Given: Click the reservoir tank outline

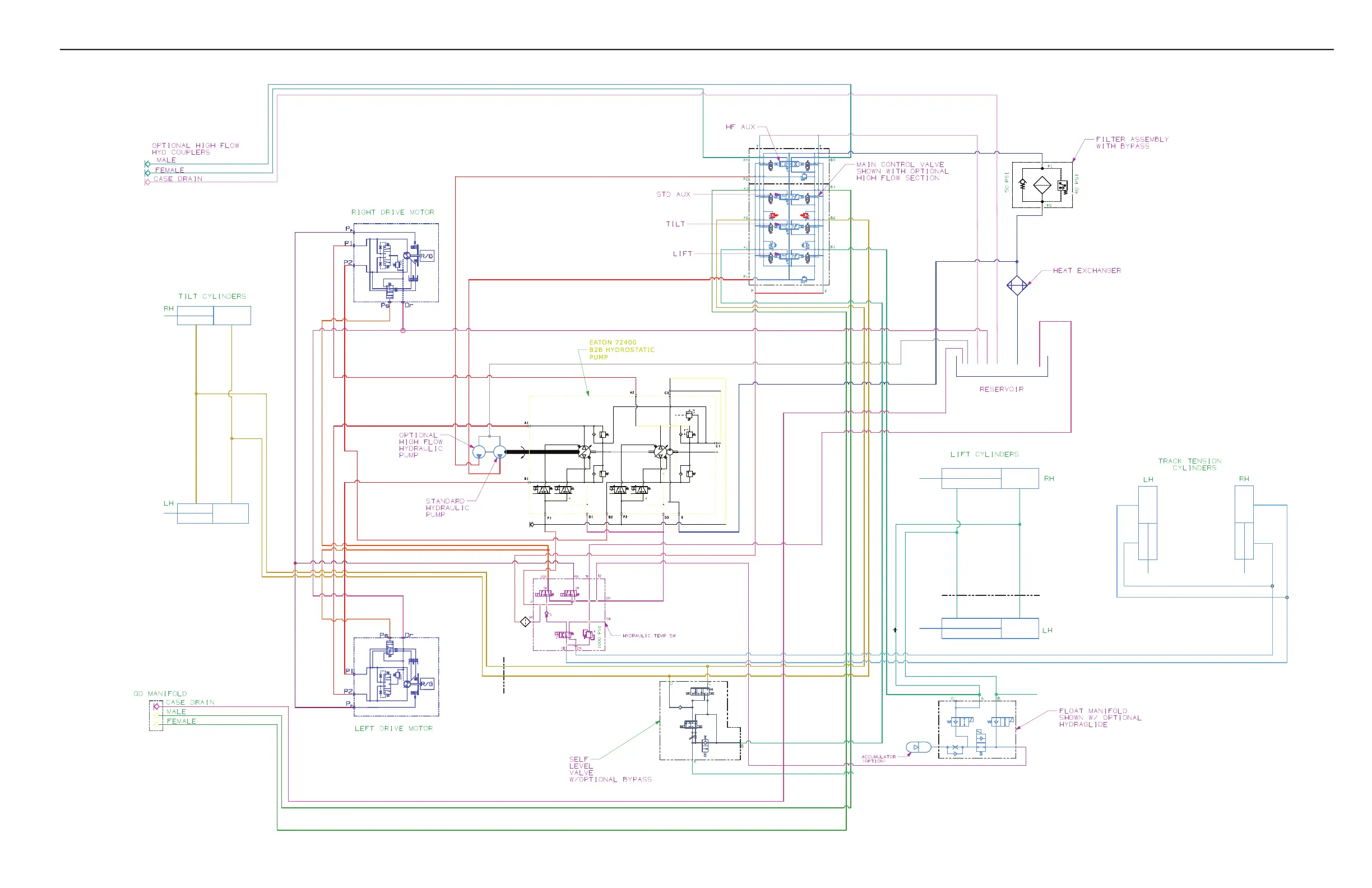Looking at the screenshot, I should 1002,366.
